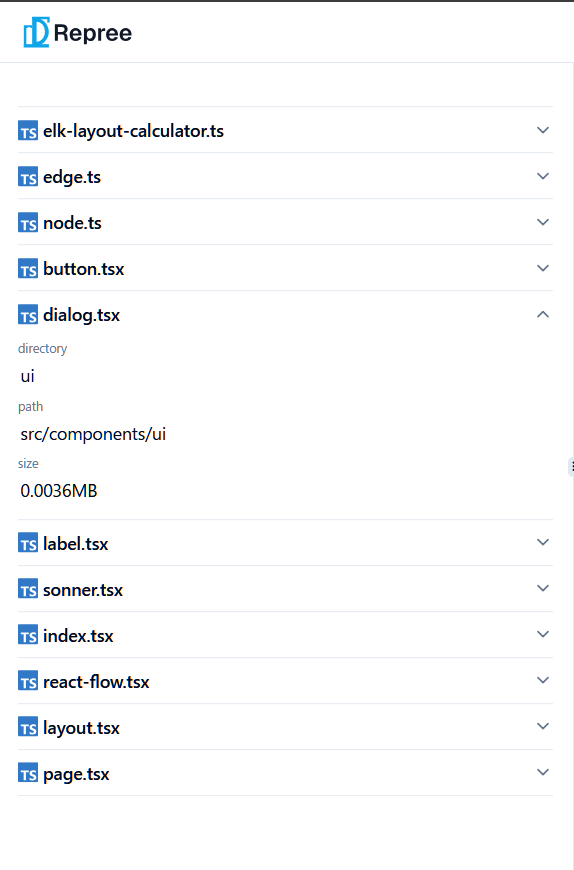Click the TS icon next to edge.ts
The width and height of the screenshot is (574, 870).
pos(28,176)
